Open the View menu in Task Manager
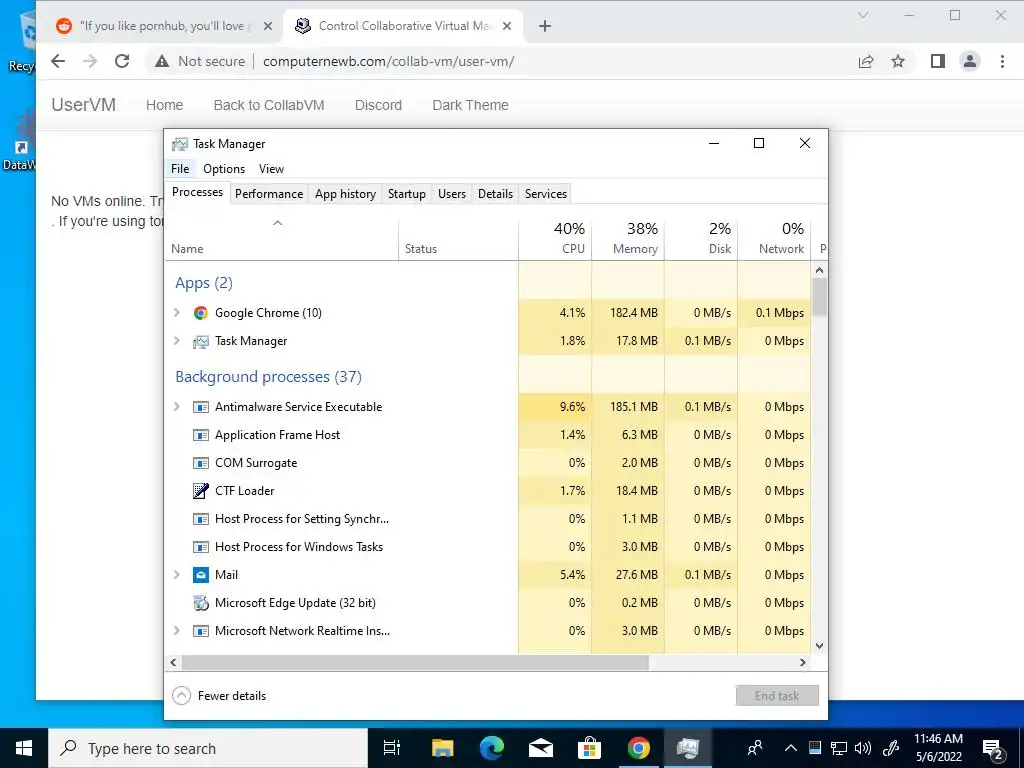 pos(271,168)
